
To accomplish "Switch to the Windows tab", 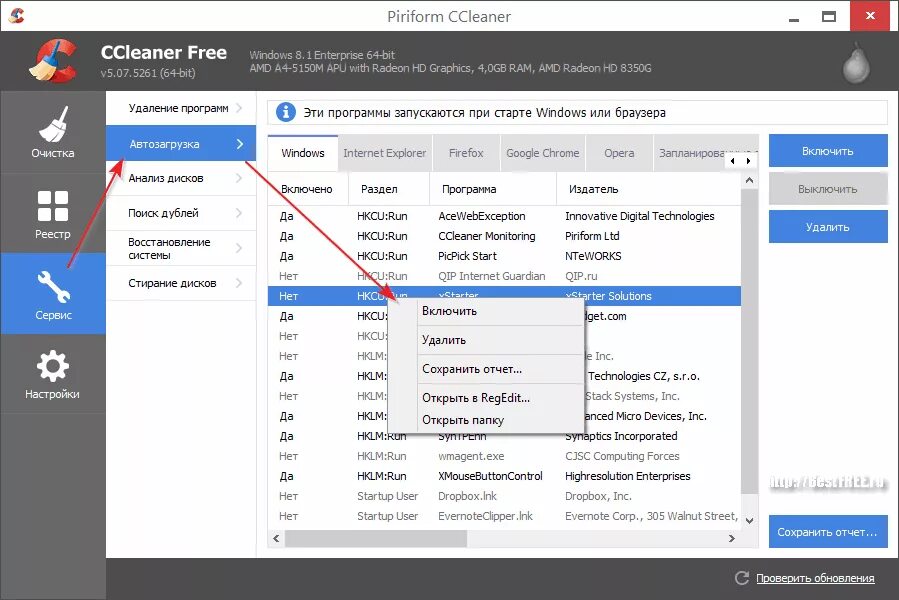I will [303, 153].
